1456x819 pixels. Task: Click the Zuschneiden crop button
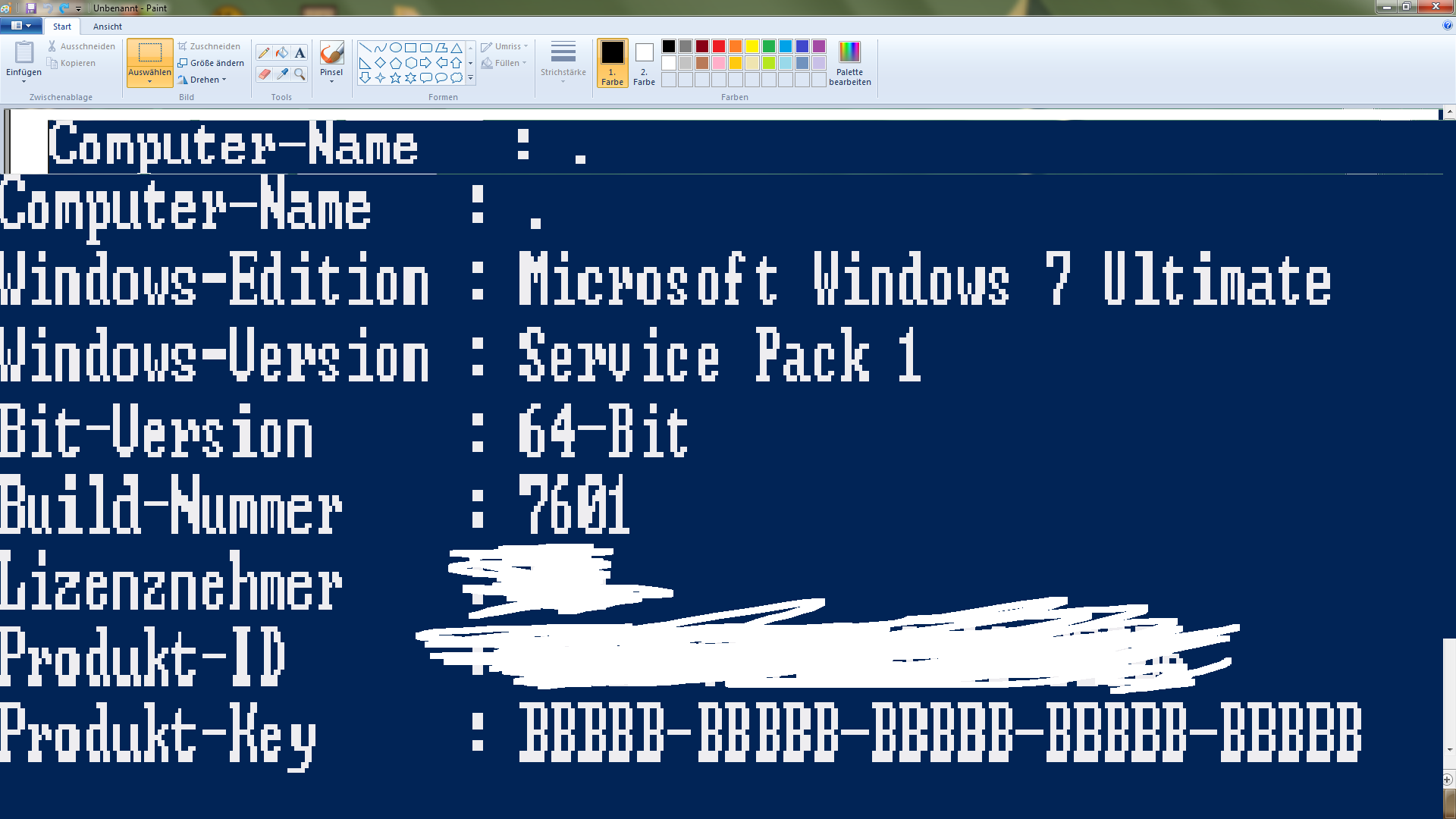[x=209, y=46]
